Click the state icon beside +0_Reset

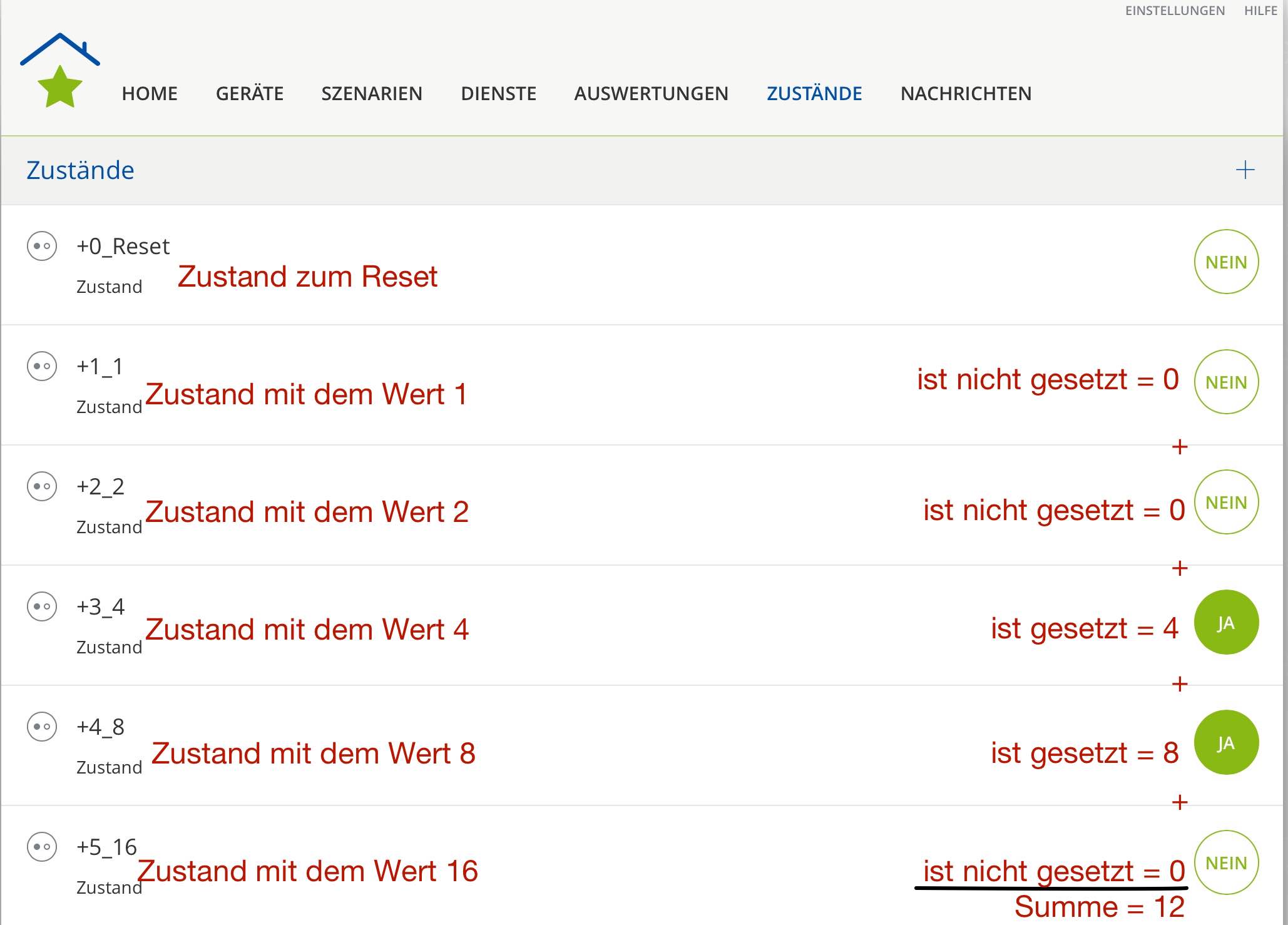pos(42,246)
